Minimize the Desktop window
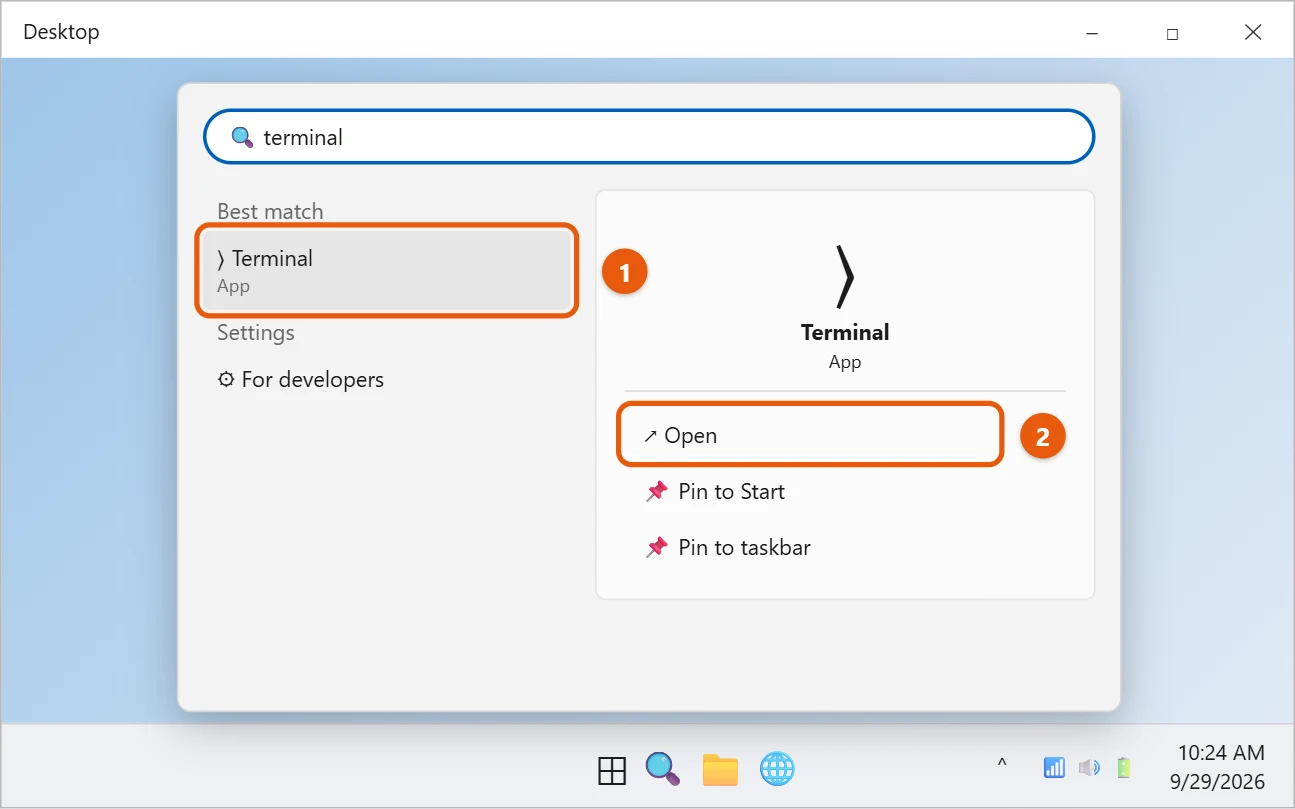This screenshot has height=809, width=1295. click(x=1091, y=33)
